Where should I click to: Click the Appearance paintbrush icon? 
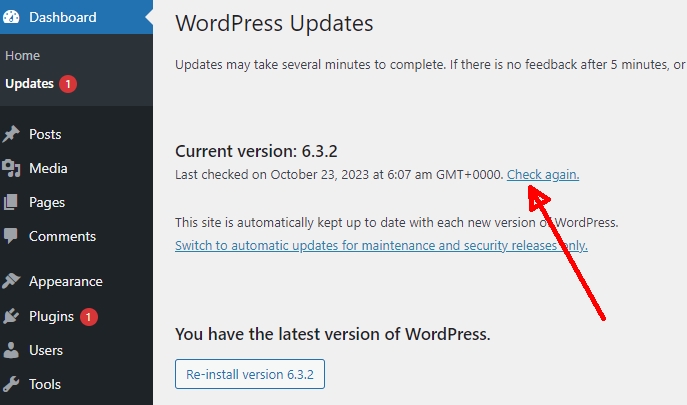click(x=11, y=281)
